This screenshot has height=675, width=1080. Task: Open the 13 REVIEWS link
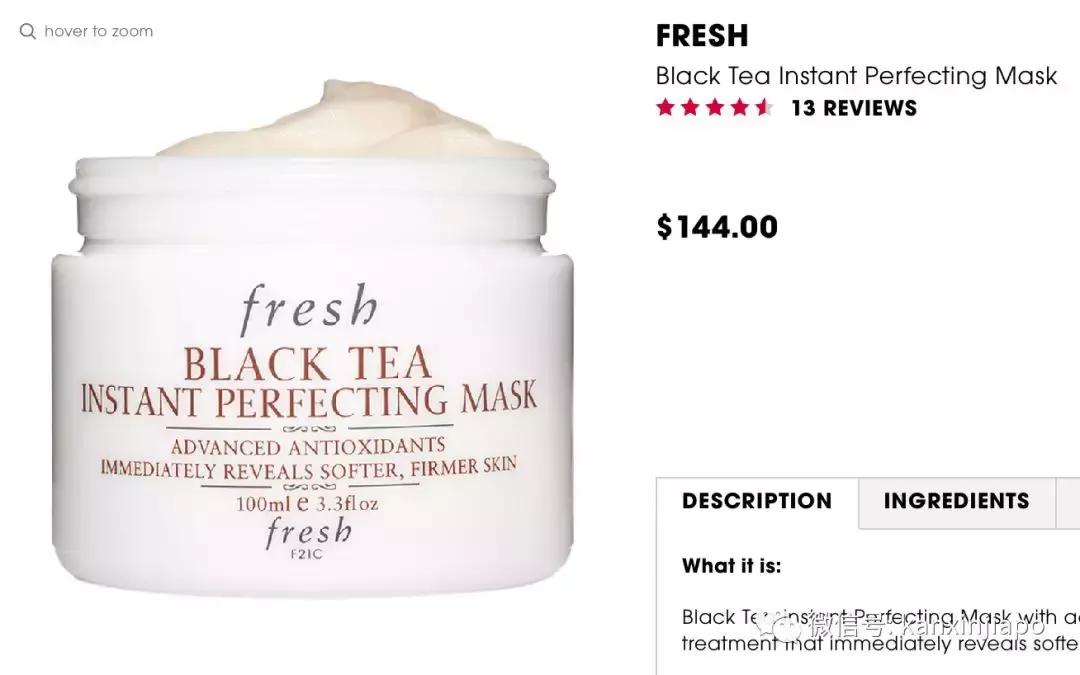point(854,108)
